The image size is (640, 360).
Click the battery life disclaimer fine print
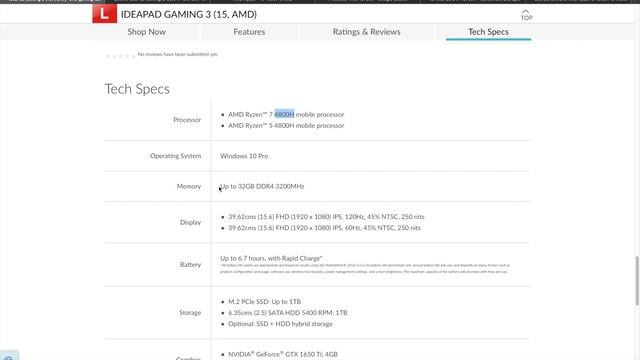365,268
